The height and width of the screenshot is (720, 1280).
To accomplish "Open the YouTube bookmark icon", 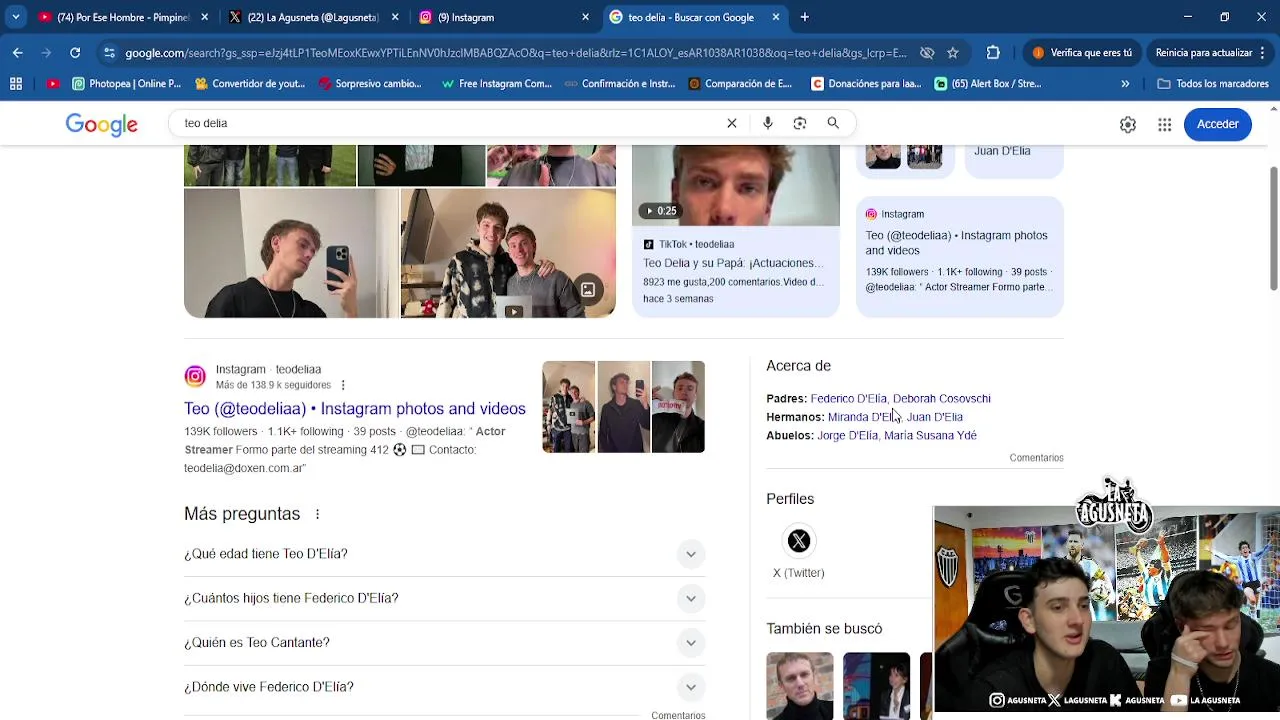I will pyautogui.click(x=53, y=84).
